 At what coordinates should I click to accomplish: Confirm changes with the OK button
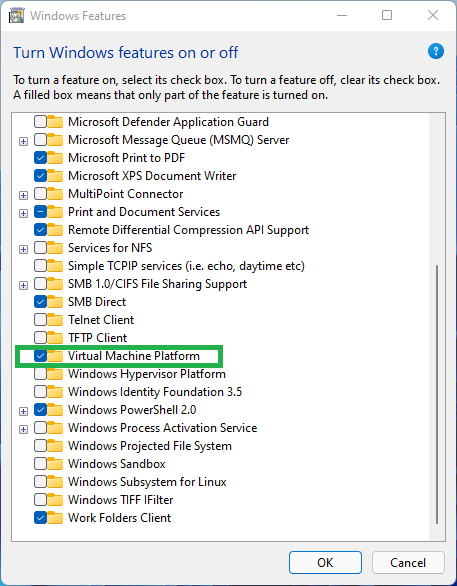click(x=325, y=562)
